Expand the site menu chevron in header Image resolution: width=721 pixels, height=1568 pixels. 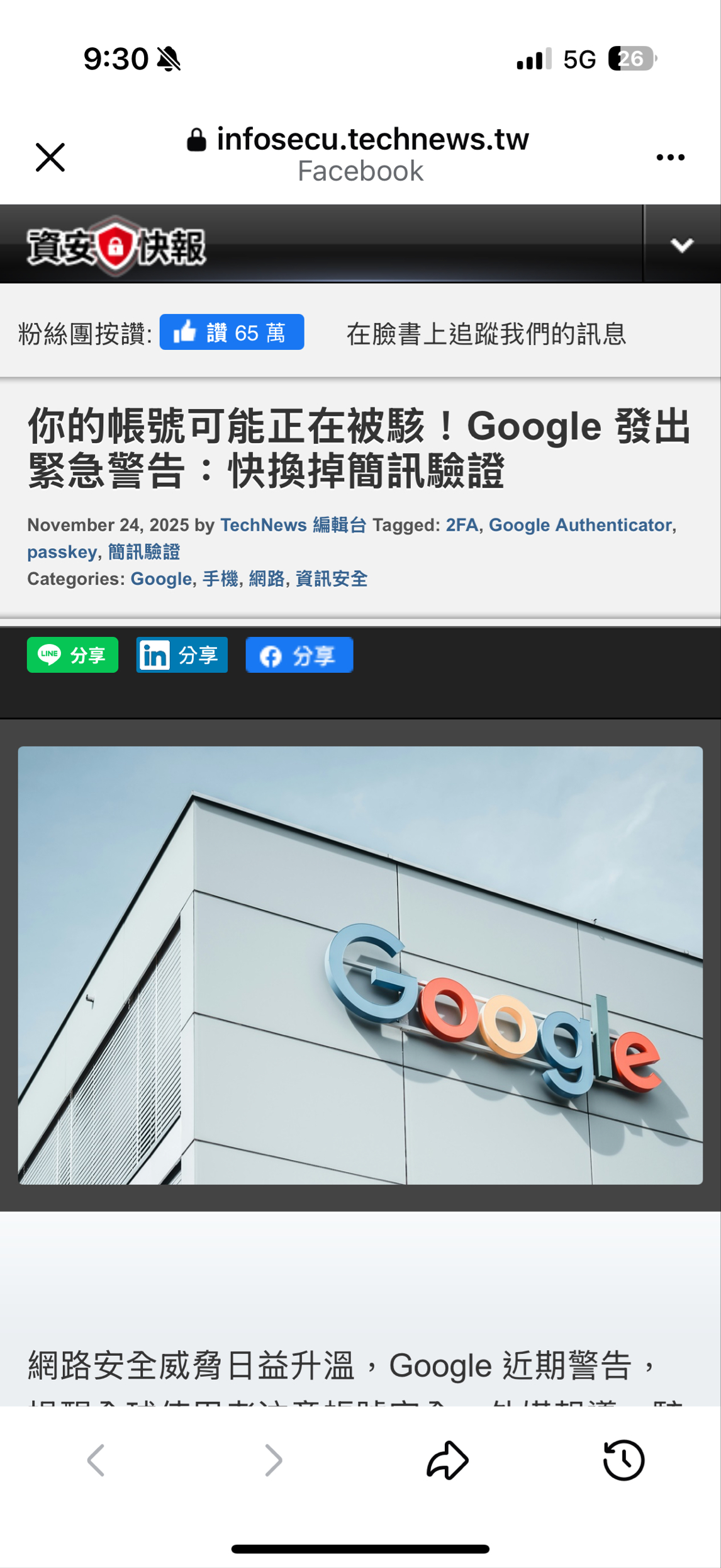[682, 244]
